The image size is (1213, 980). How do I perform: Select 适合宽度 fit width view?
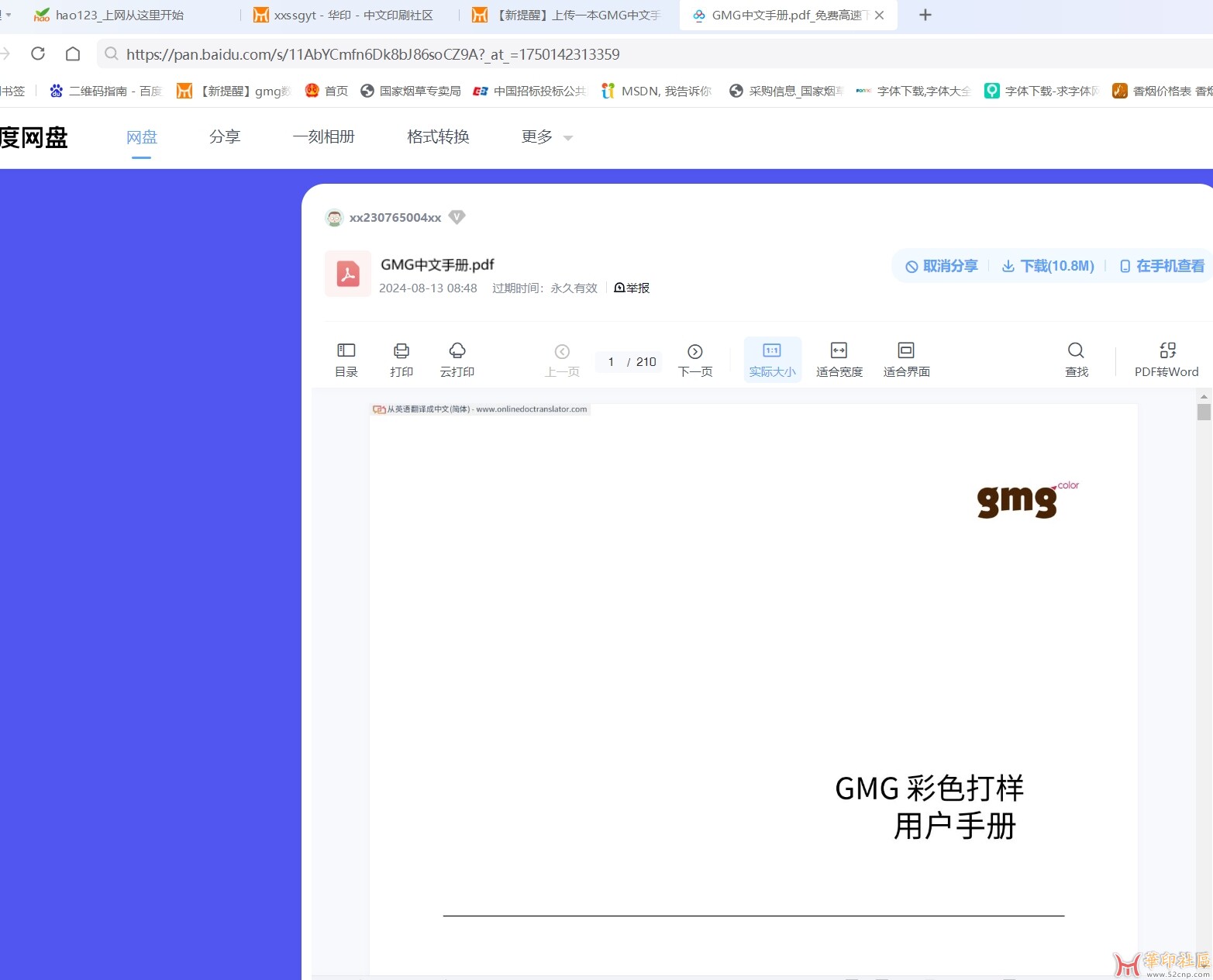point(839,360)
